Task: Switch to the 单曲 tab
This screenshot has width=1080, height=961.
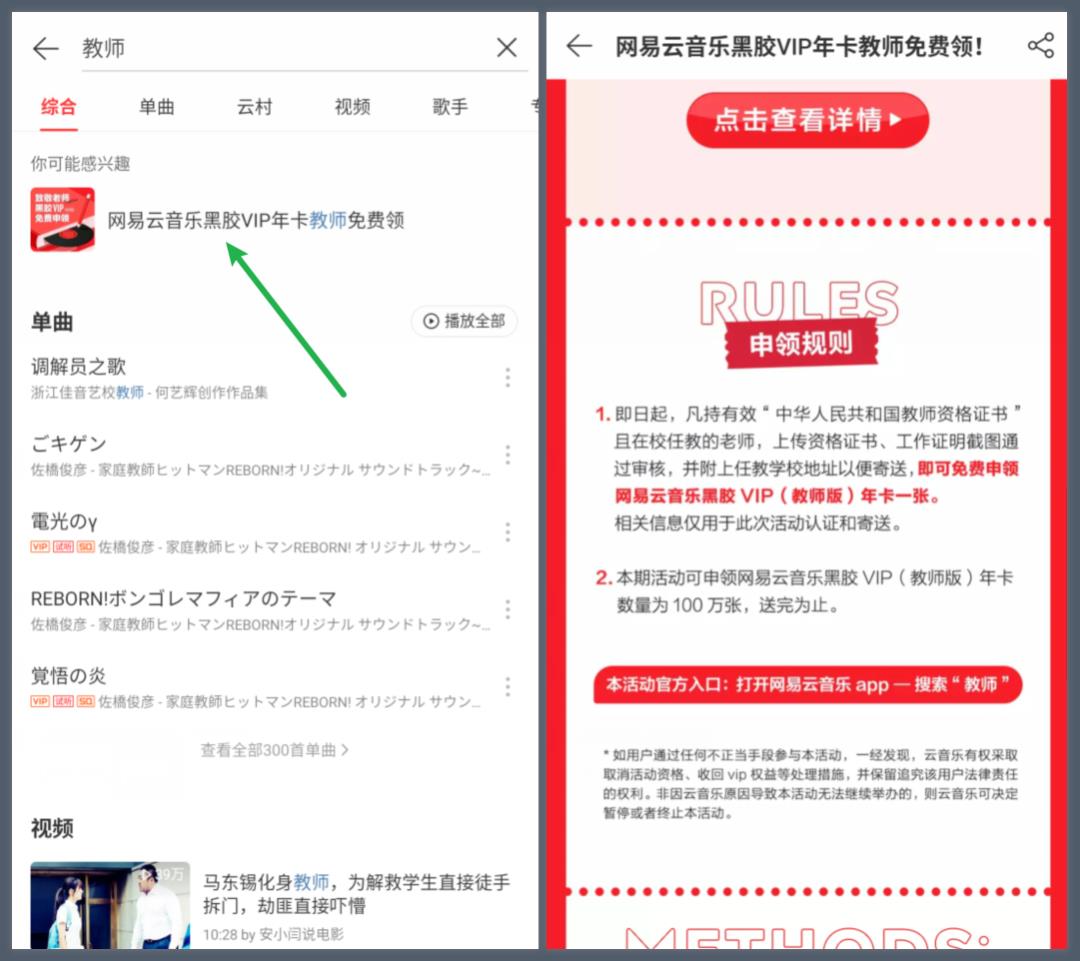Action: 156,107
